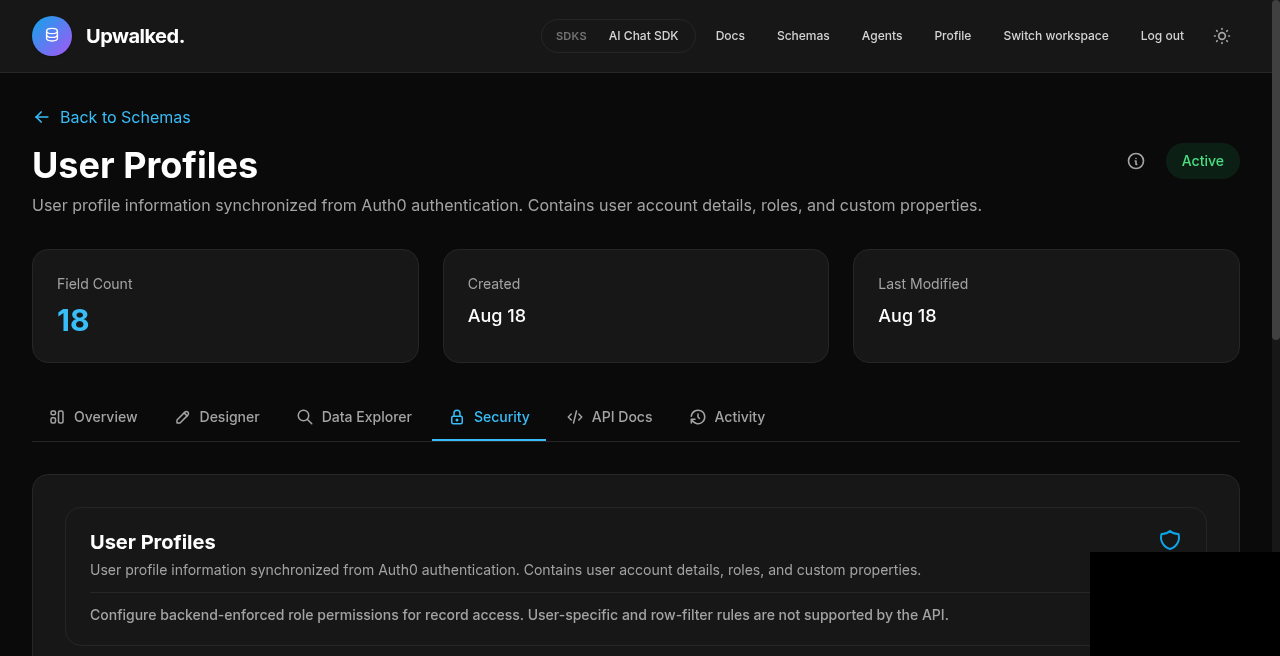Click the Upwalked. brand name
This screenshot has height=656, width=1280.
coord(135,37)
